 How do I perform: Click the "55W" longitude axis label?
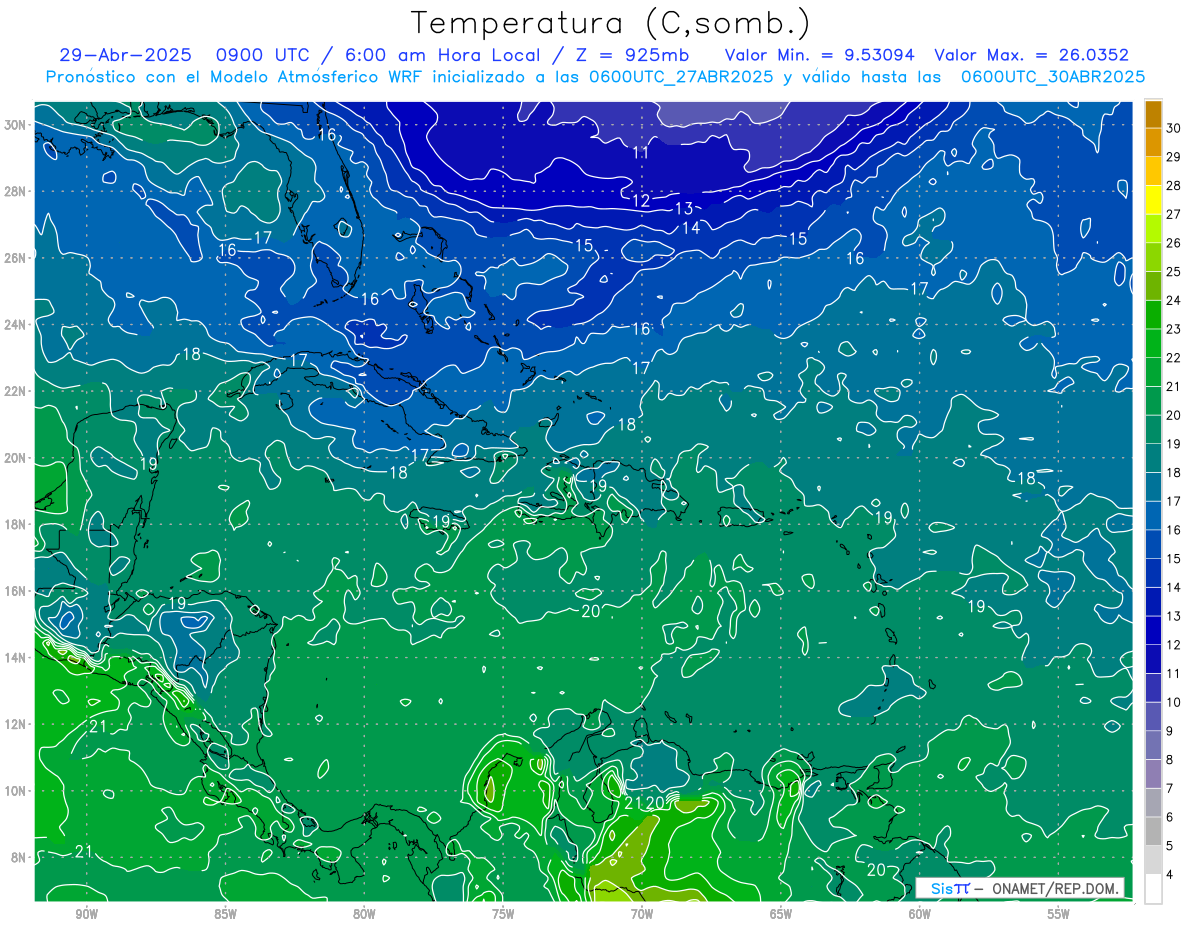[x=1058, y=914]
